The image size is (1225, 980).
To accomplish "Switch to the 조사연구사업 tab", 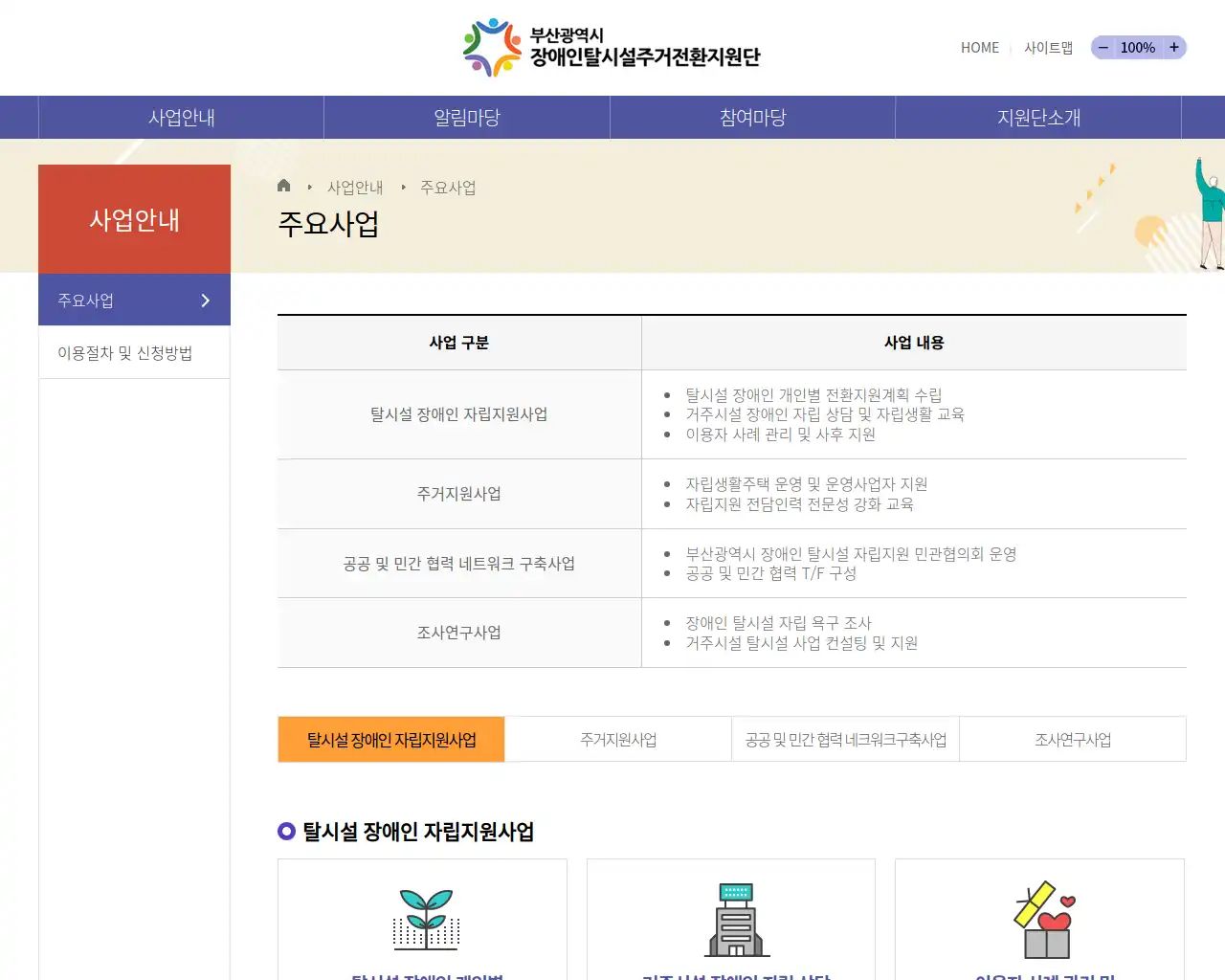I will (1073, 740).
